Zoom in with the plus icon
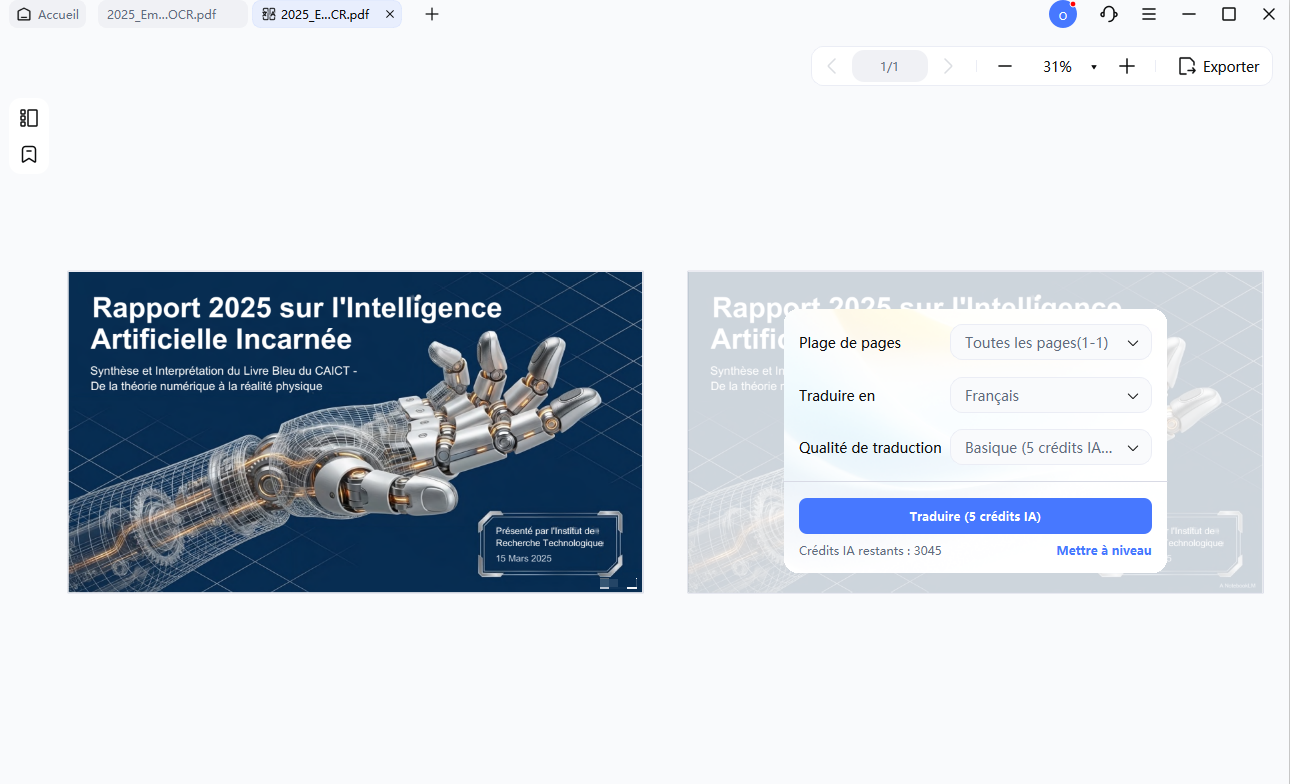 coord(1127,66)
